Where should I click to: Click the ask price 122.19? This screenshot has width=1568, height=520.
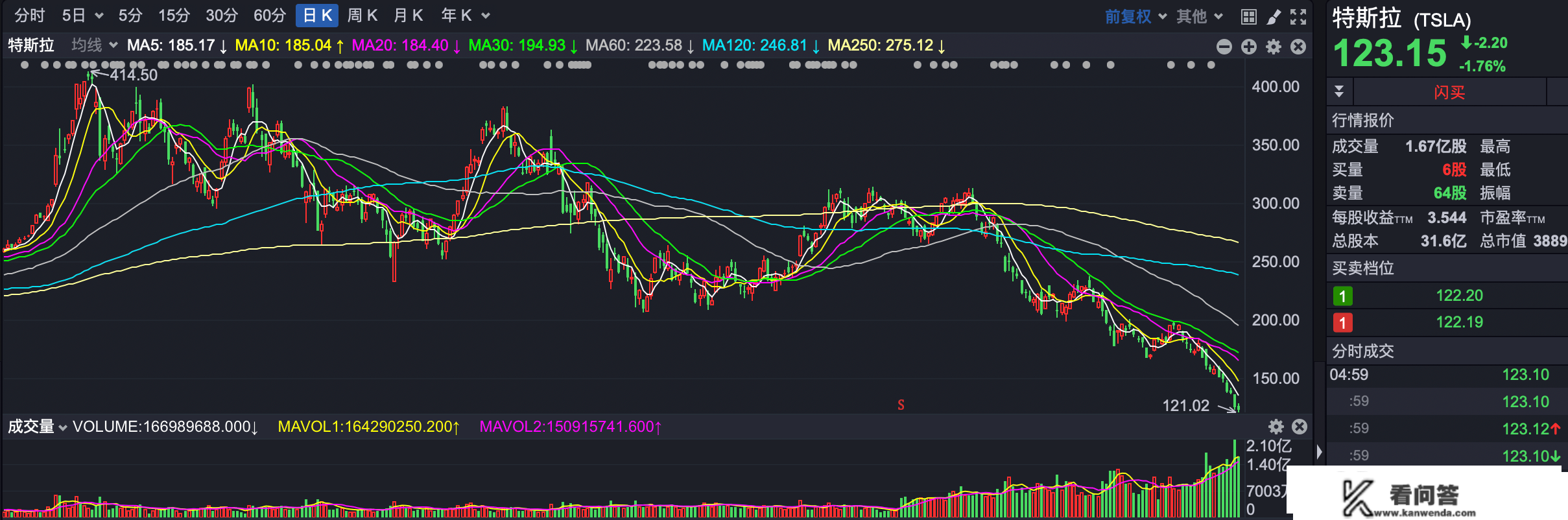(x=1460, y=322)
